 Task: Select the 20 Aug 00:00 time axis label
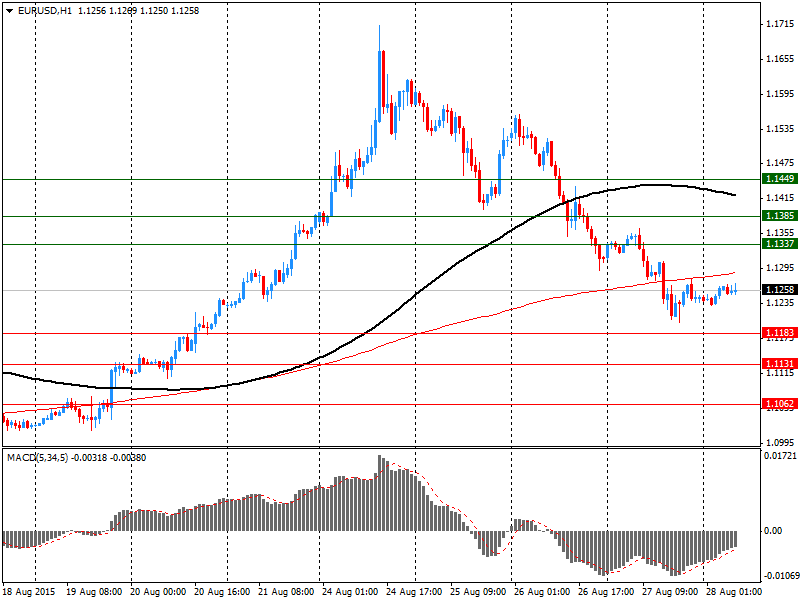coord(158,592)
